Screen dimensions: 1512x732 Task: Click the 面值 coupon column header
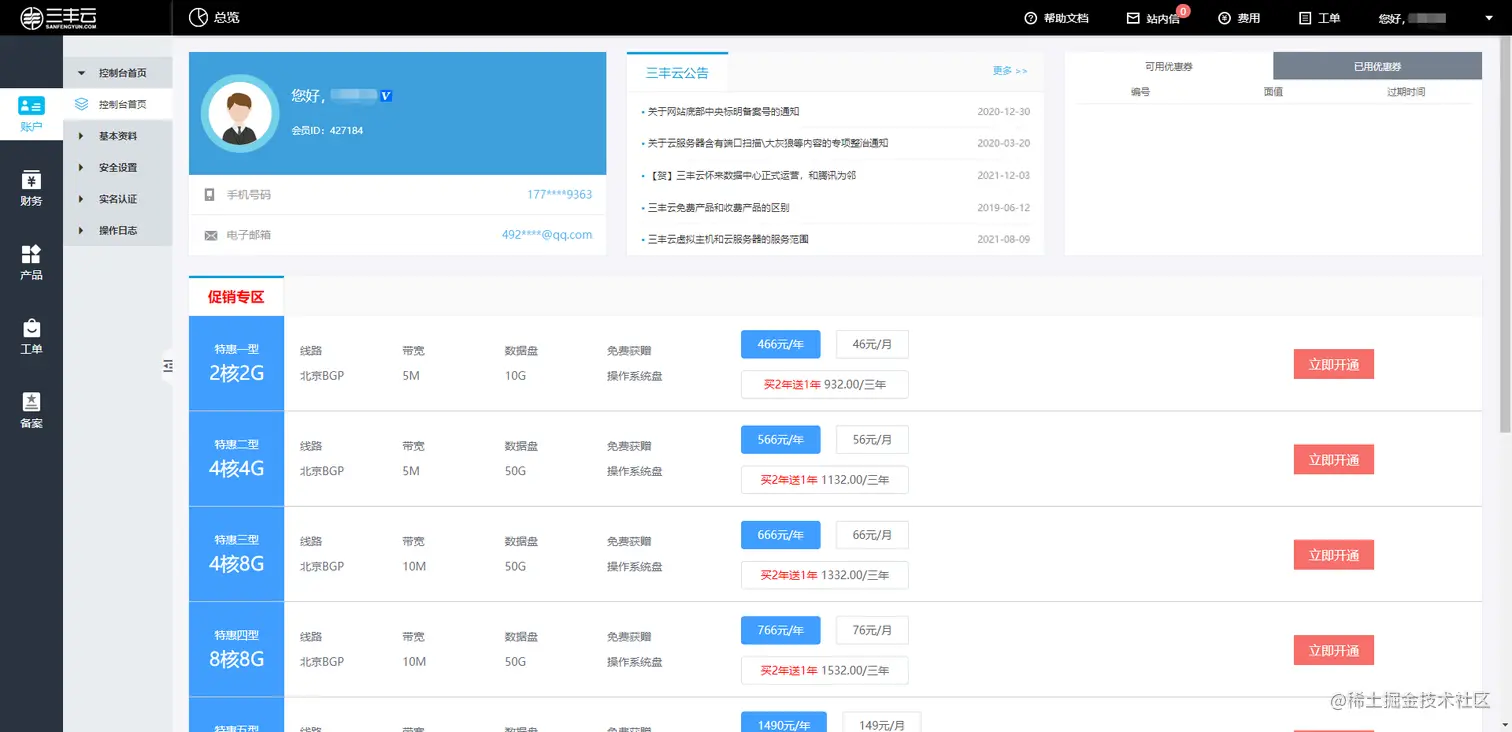coord(1273,92)
